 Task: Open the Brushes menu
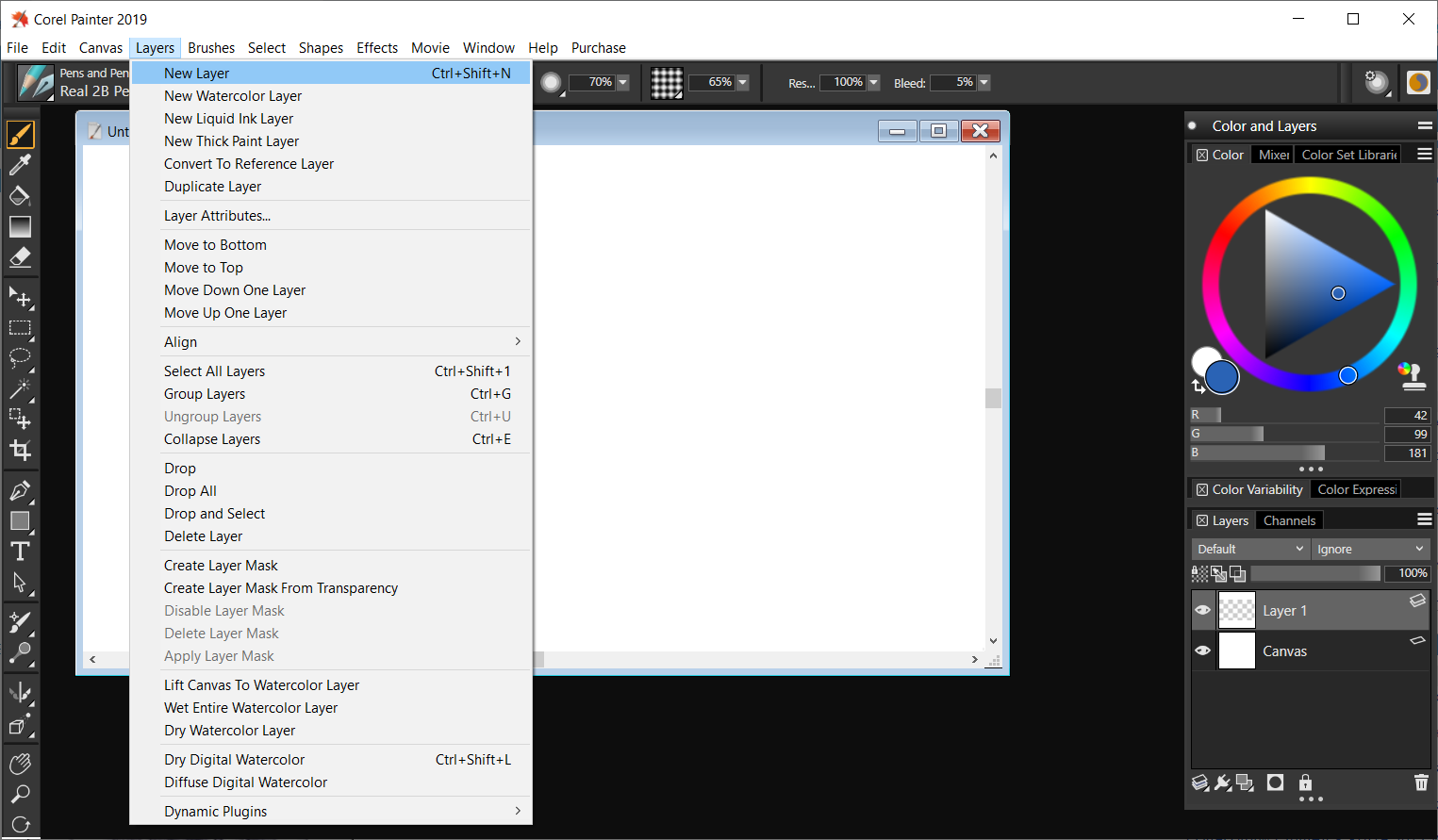pos(211,47)
